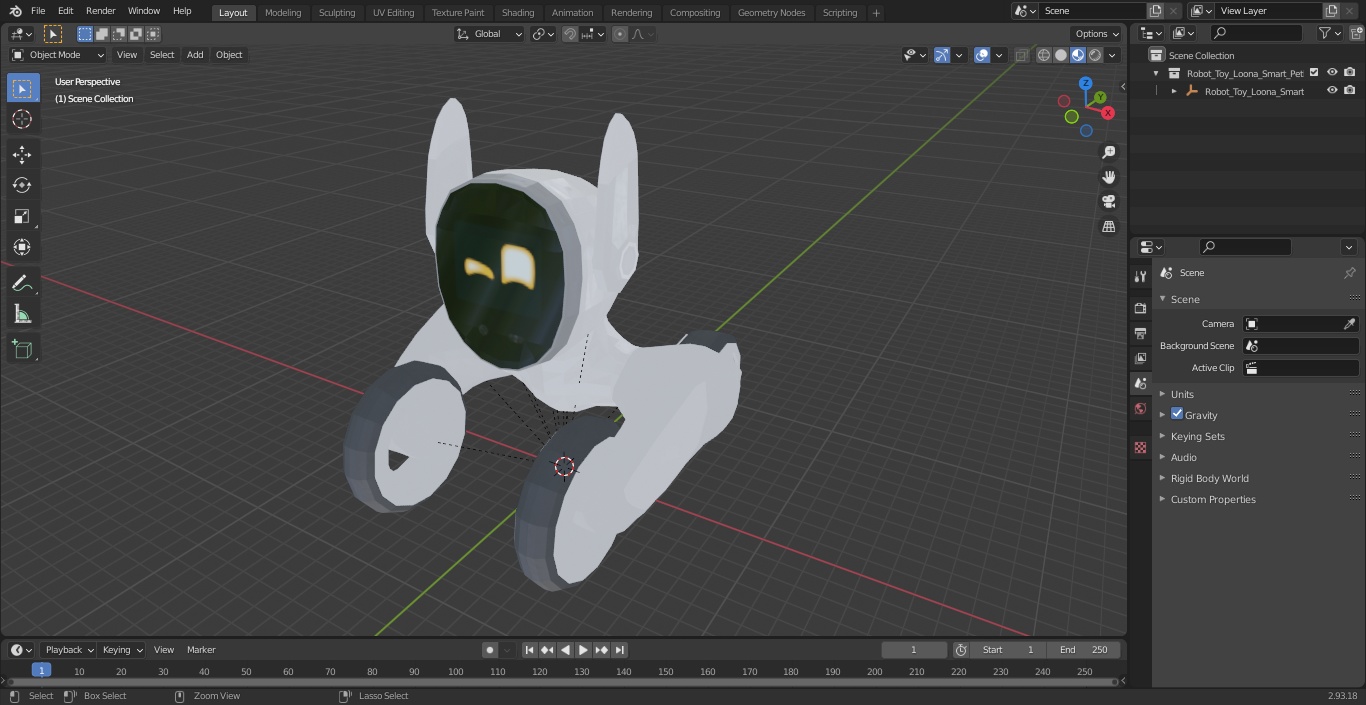The image size is (1366, 705).
Task: Switch to the UV Editing workspace tab
Action: (393, 13)
